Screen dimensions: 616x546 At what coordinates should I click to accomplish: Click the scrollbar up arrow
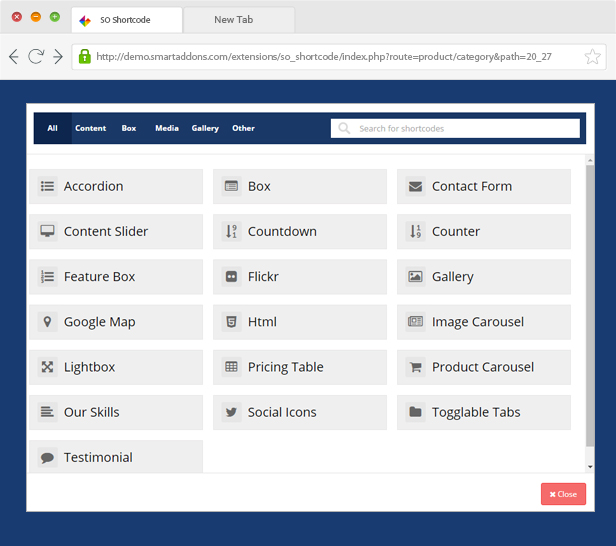(x=590, y=160)
